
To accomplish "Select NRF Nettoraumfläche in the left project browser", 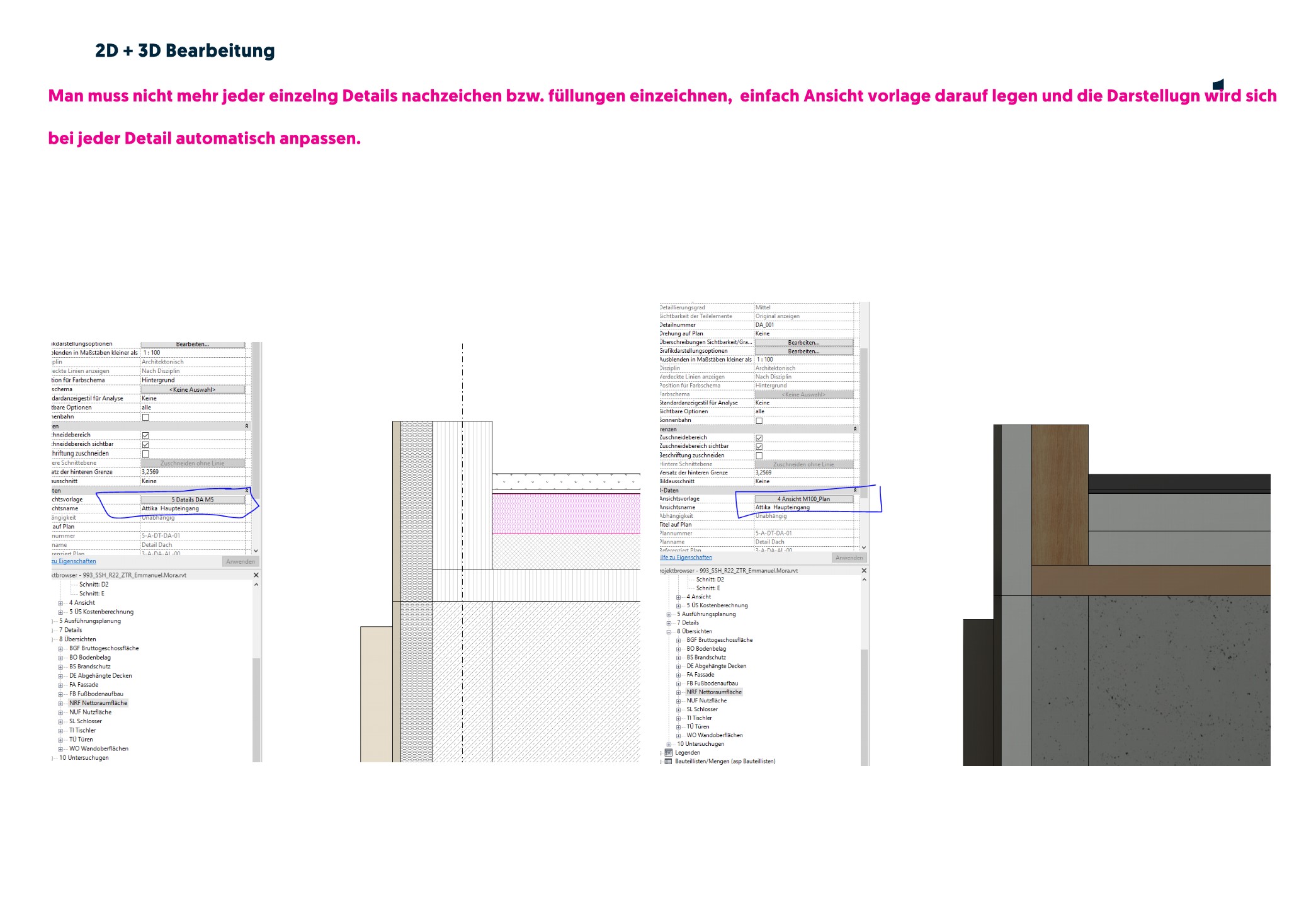I will point(98,703).
